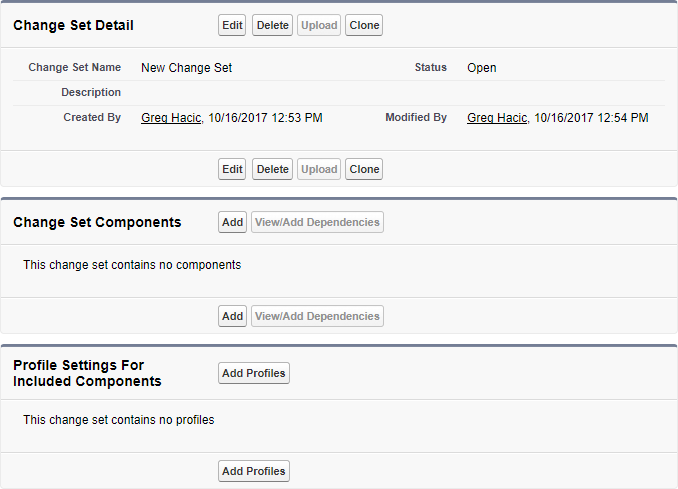Click Add Profiles beside the Profile Settings title

coord(254,373)
